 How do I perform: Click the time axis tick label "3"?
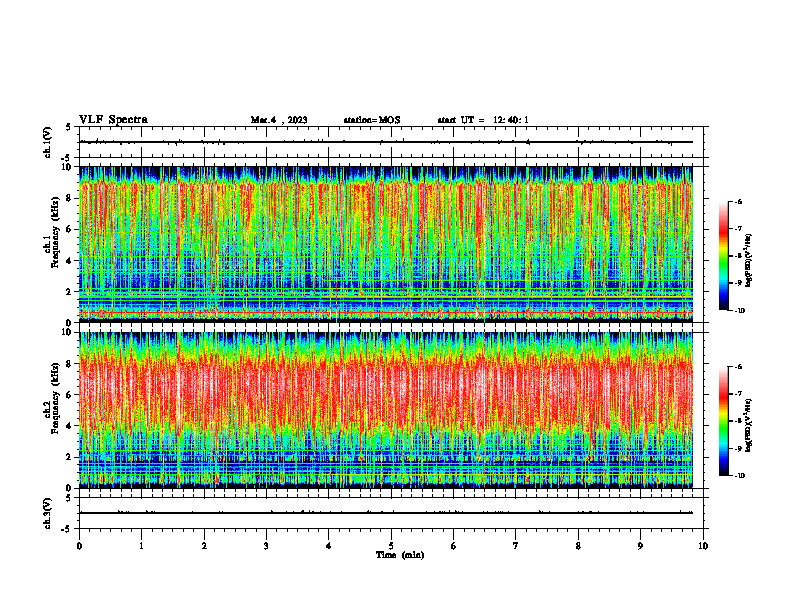pos(266,546)
